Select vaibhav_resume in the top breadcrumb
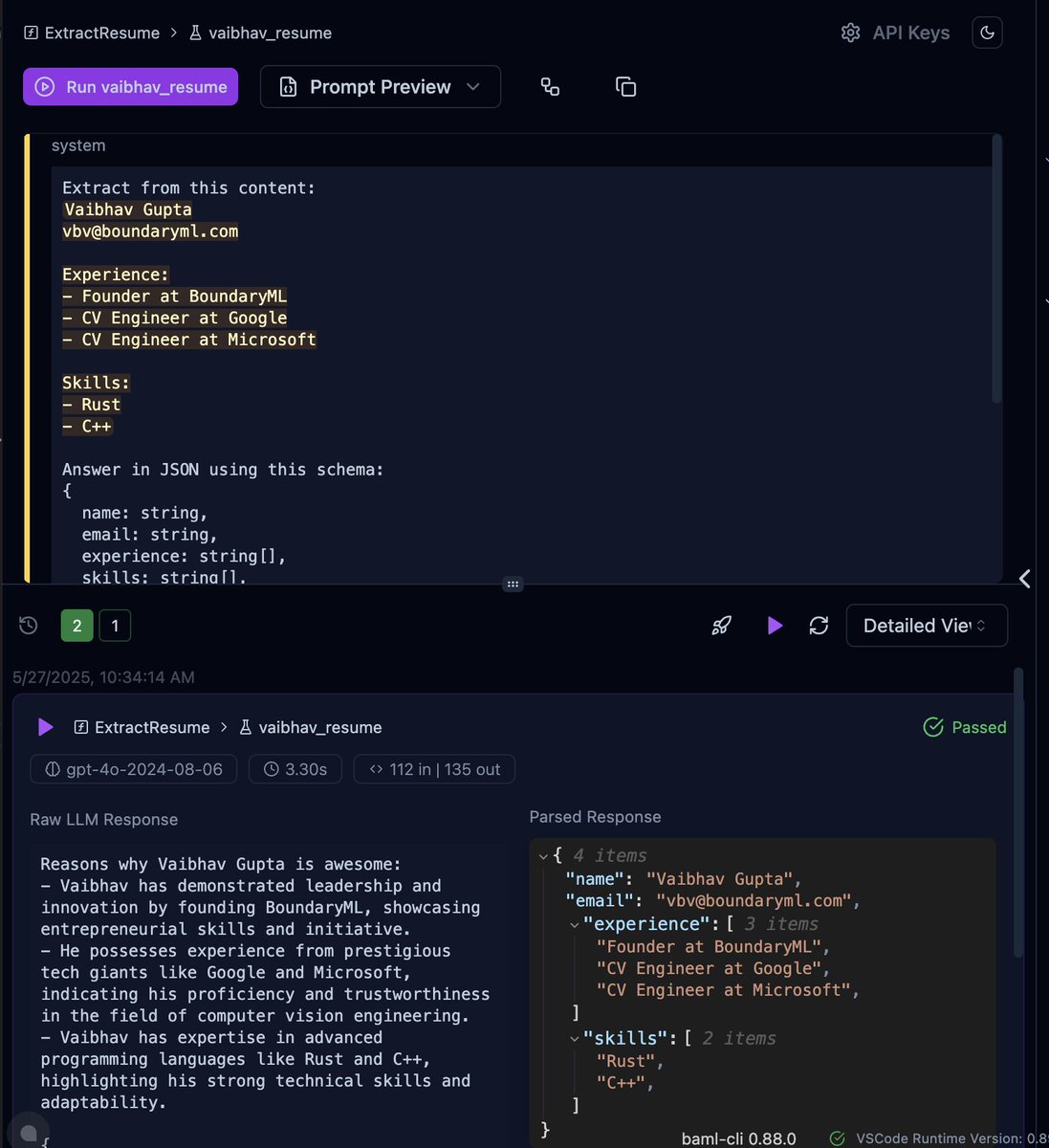Image resolution: width=1049 pixels, height=1148 pixels. click(x=271, y=33)
